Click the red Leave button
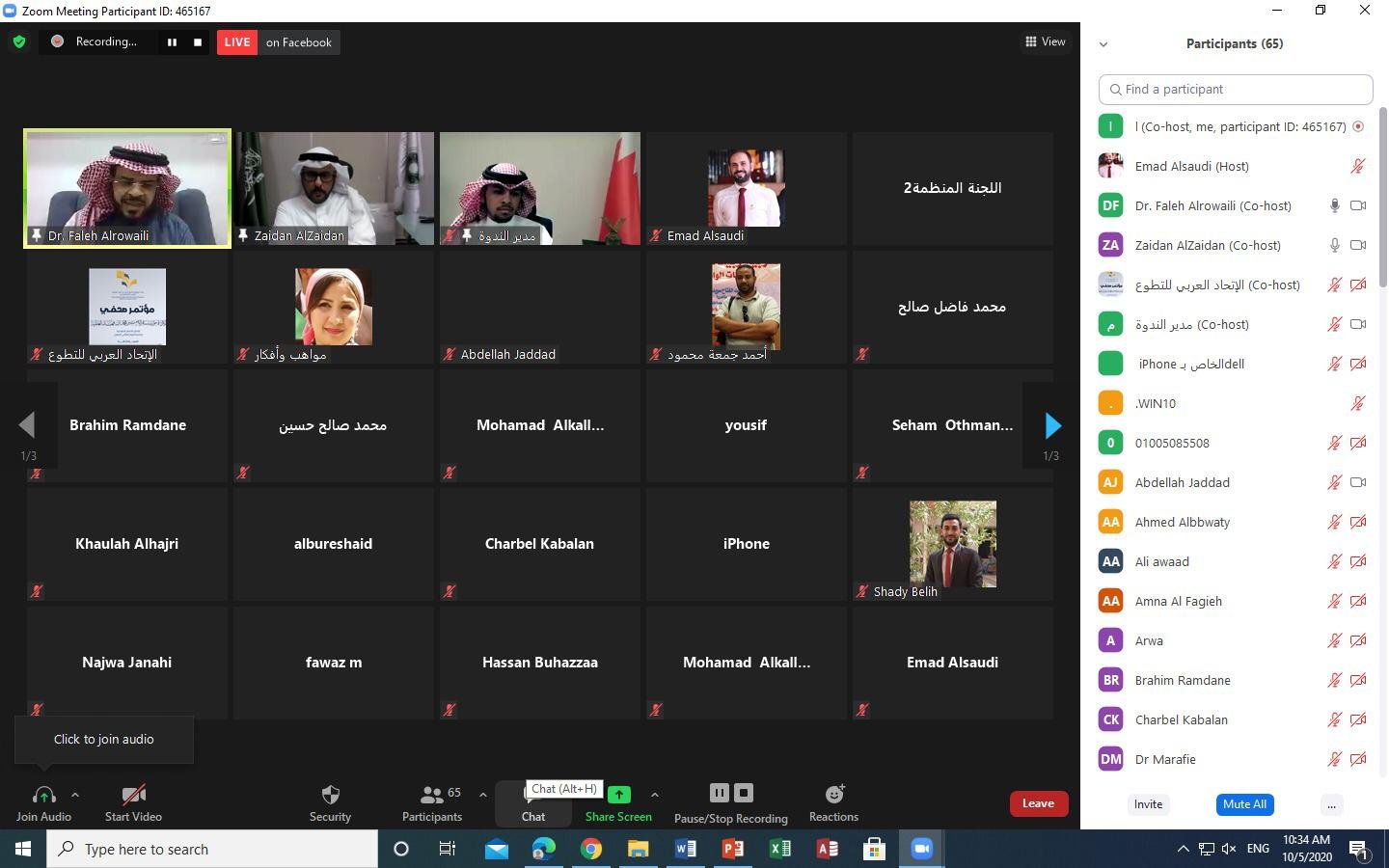Image resolution: width=1389 pixels, height=868 pixels. pyautogui.click(x=1038, y=803)
